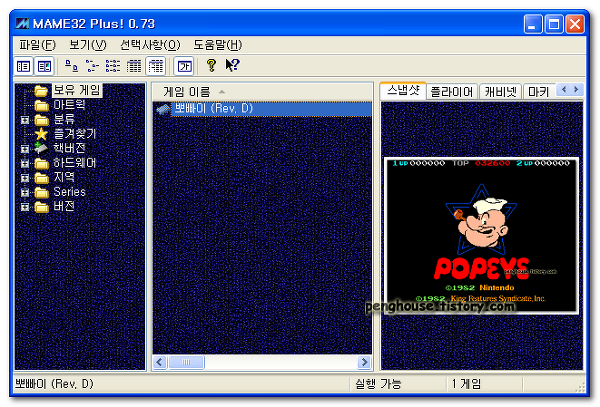Screen dimensions: 600x407
Task: Click the game icon beside 뽀빠이 (Rev. D)
Action: click(163, 109)
